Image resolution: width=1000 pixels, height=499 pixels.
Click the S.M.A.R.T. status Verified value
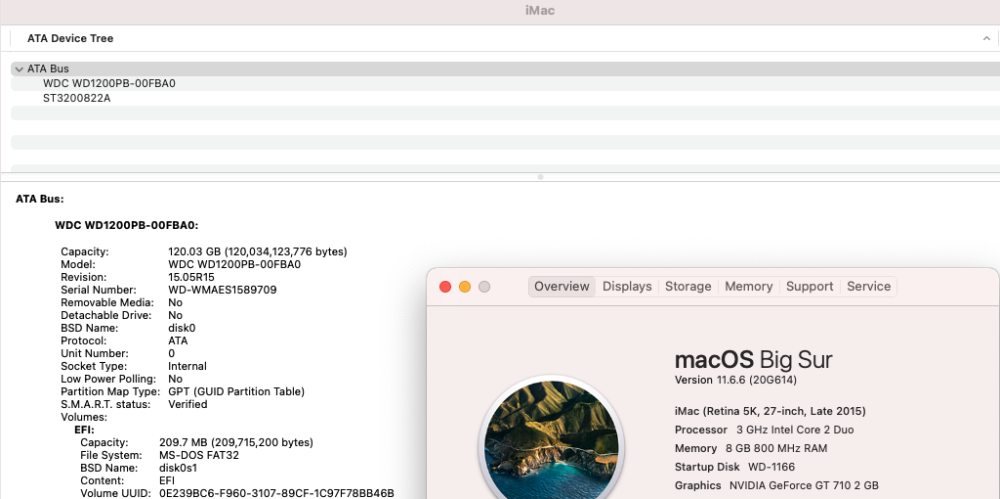pyautogui.click(x=188, y=405)
